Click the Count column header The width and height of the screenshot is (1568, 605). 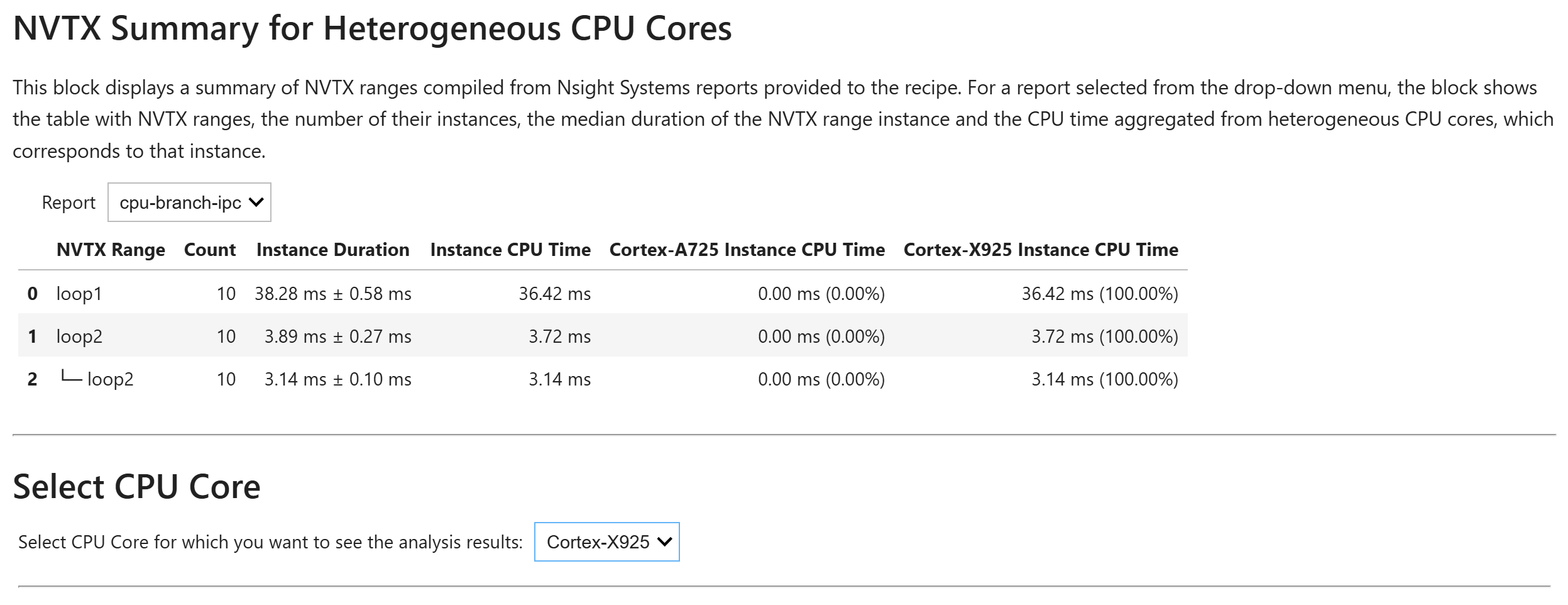tap(209, 249)
